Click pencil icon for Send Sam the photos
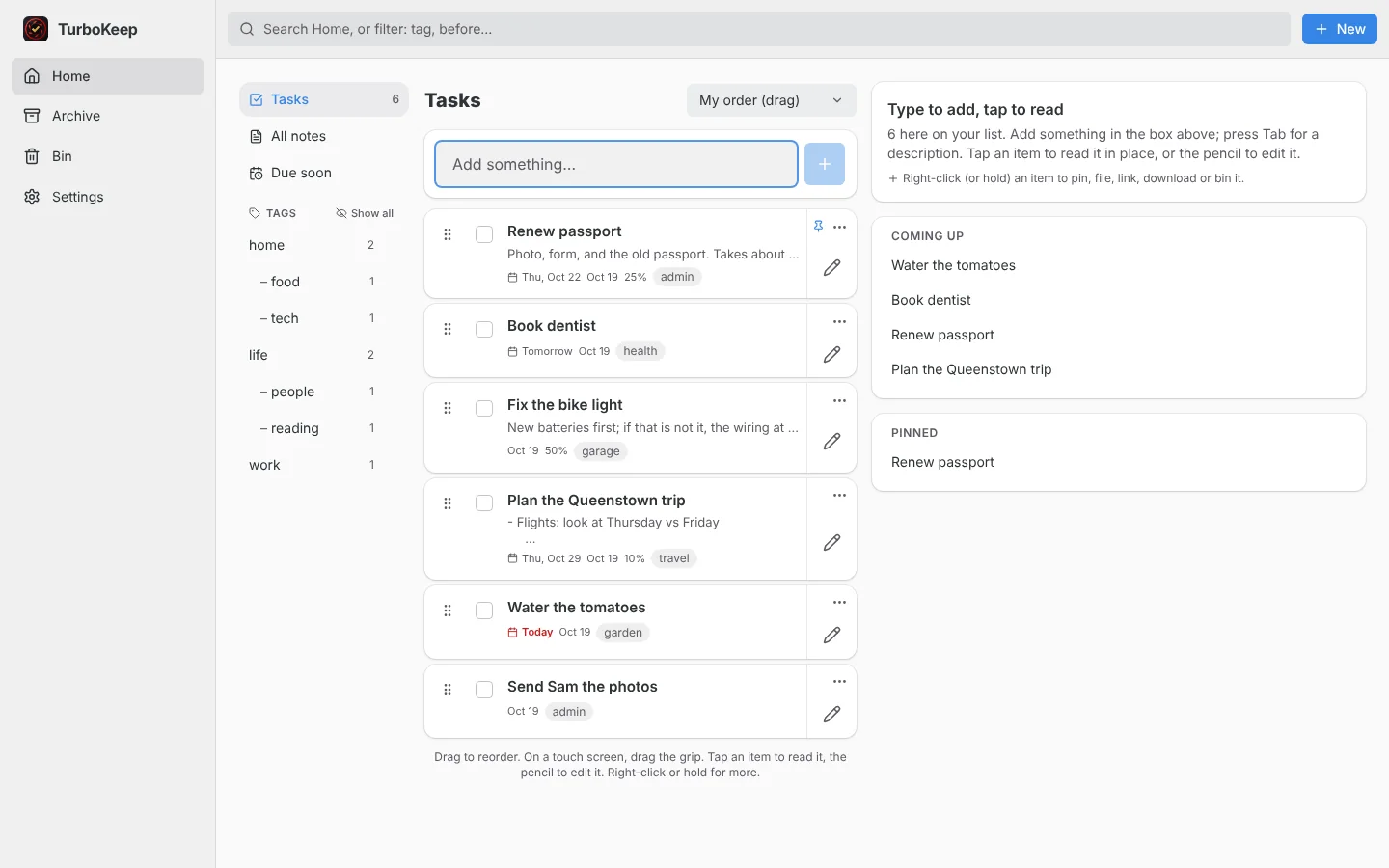 [x=831, y=715]
